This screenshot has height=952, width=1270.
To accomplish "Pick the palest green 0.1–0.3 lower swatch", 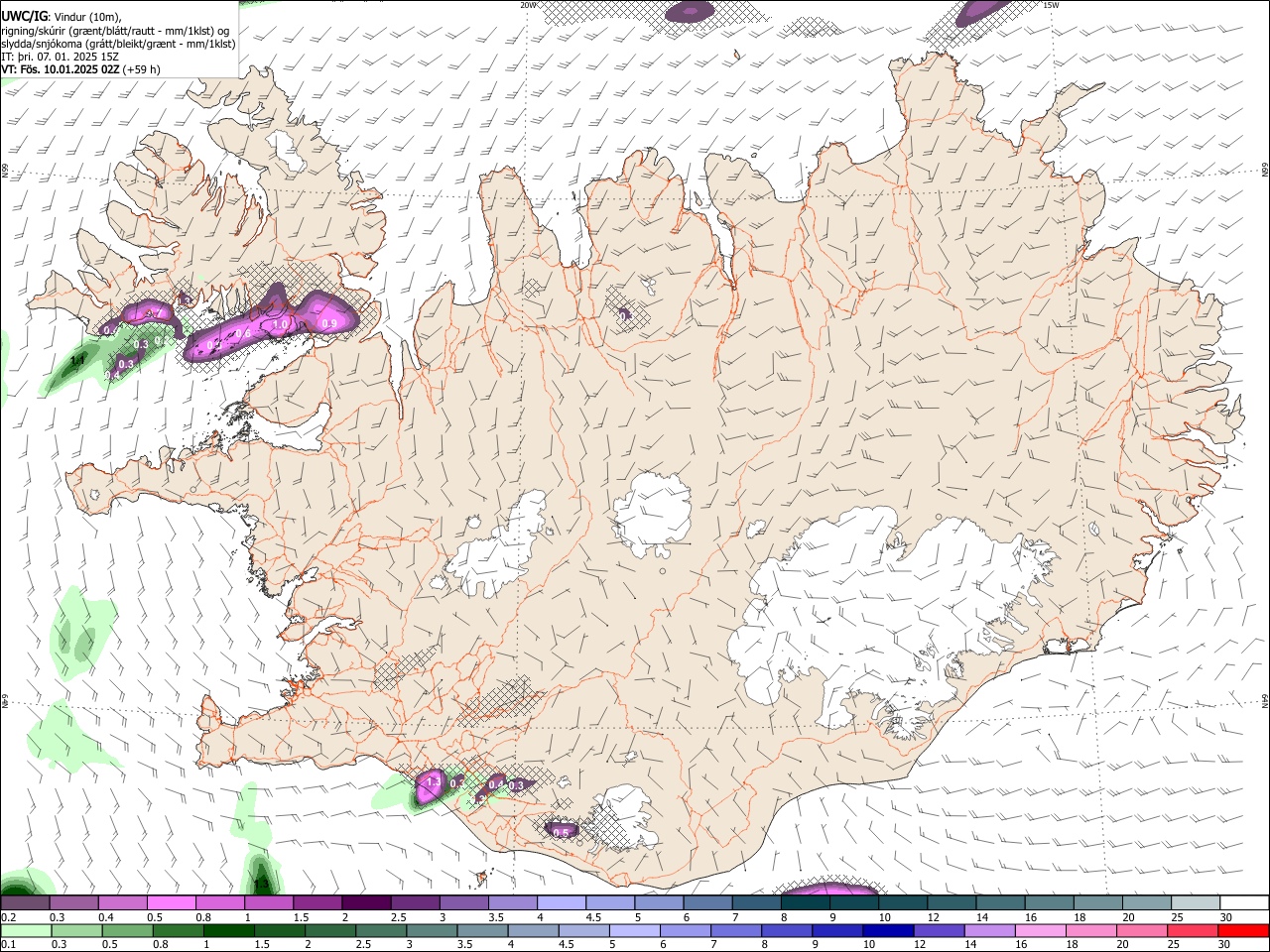I will [x=26, y=931].
